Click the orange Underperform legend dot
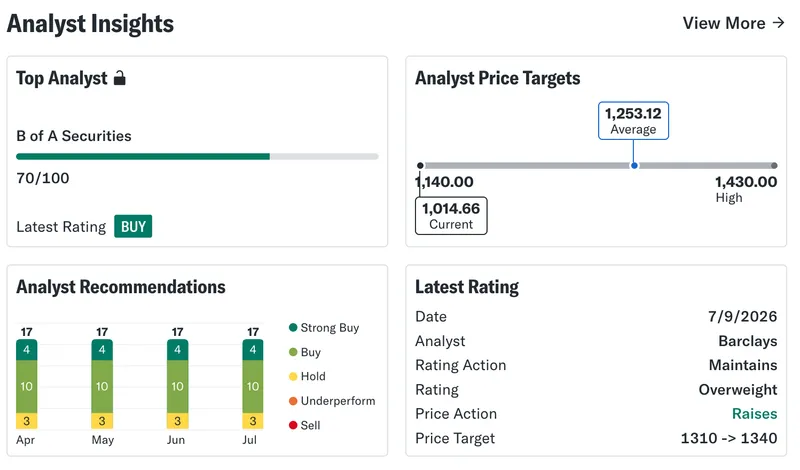This screenshot has height=470, width=800. click(x=293, y=401)
